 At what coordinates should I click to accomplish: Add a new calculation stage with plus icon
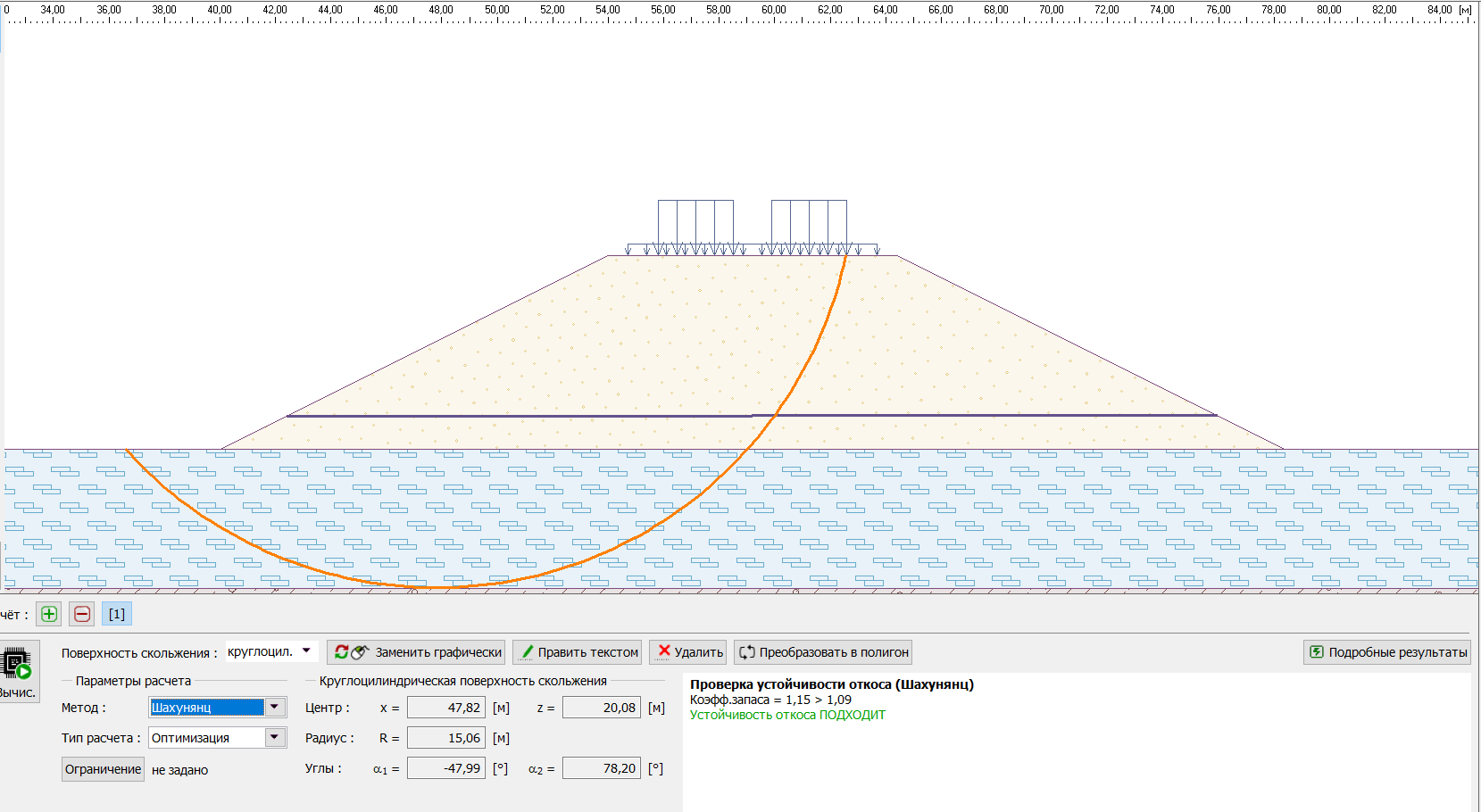tap(49, 614)
